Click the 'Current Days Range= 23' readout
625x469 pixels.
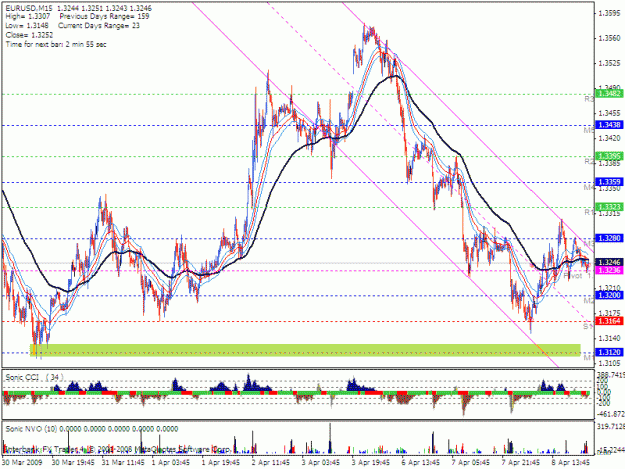[x=99, y=26]
